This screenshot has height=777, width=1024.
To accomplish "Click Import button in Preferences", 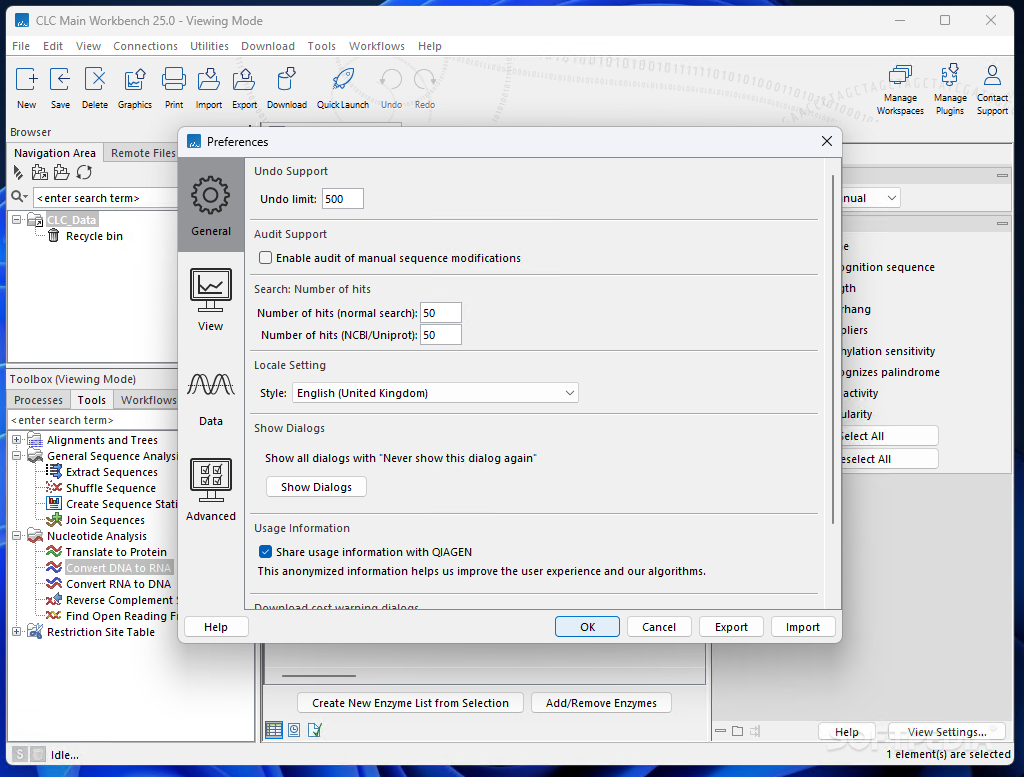I will click(x=803, y=627).
